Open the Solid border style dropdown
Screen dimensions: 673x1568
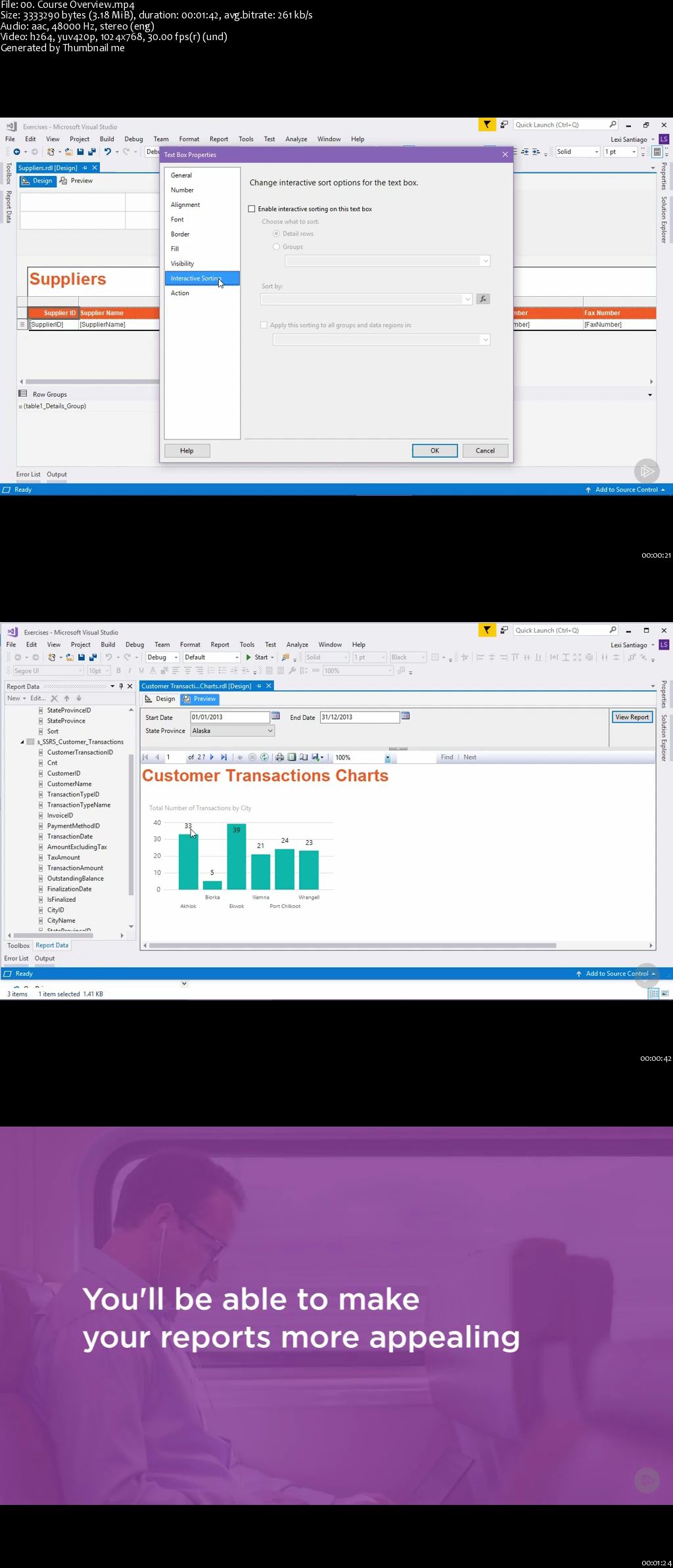point(578,152)
